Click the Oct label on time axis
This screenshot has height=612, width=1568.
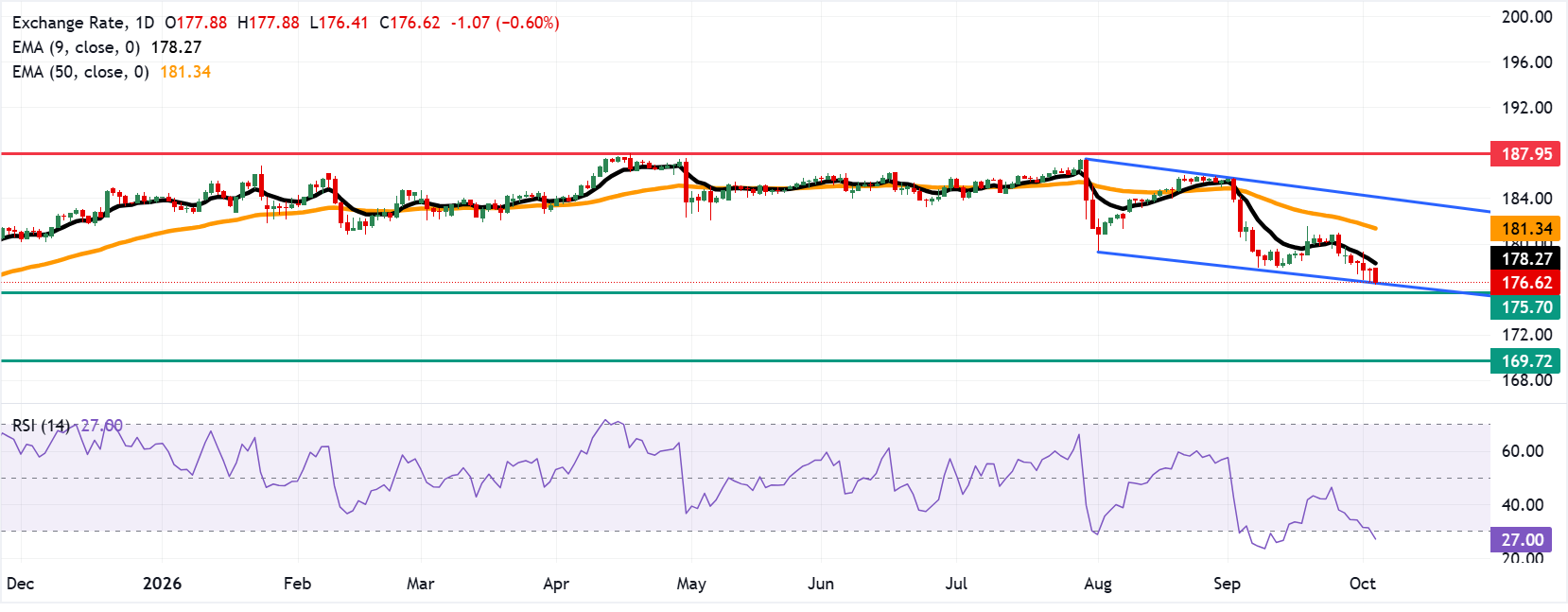[1362, 584]
